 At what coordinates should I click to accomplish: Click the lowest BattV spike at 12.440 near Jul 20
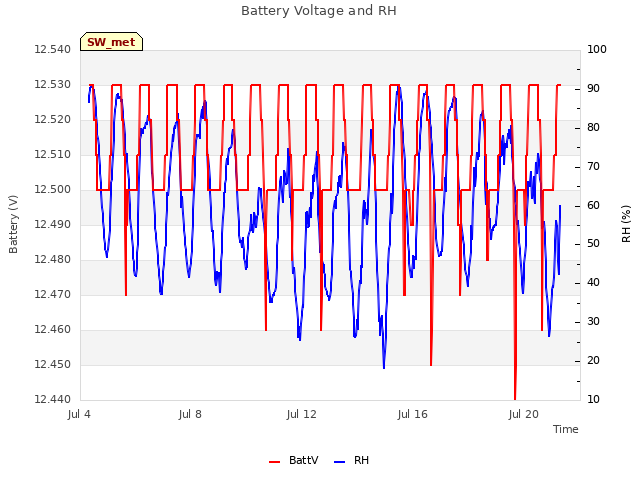point(515,398)
